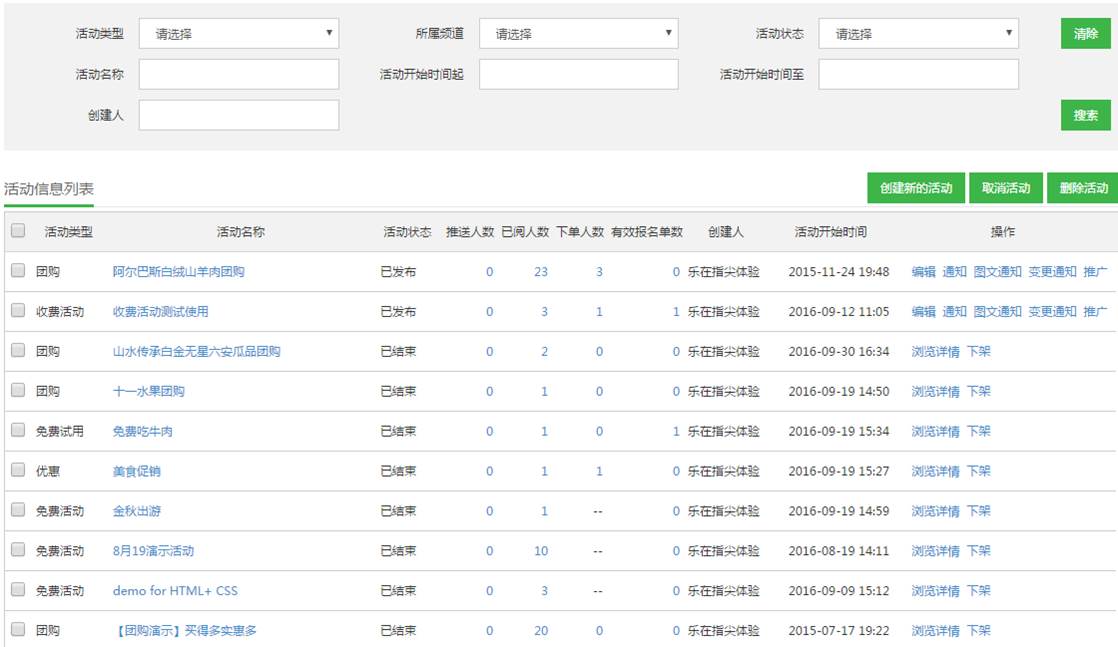Click 下架 for 十一水果团购 row
Image resolution: width=1118 pixels, height=647 pixels.
(x=978, y=391)
